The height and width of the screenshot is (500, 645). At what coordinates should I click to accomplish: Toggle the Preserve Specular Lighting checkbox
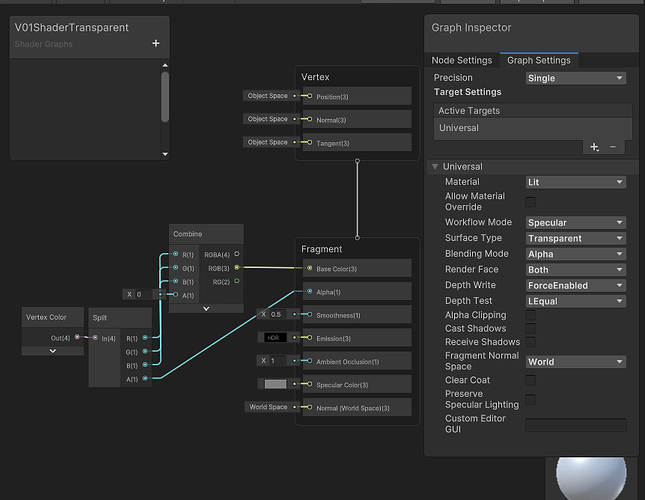[531, 399]
